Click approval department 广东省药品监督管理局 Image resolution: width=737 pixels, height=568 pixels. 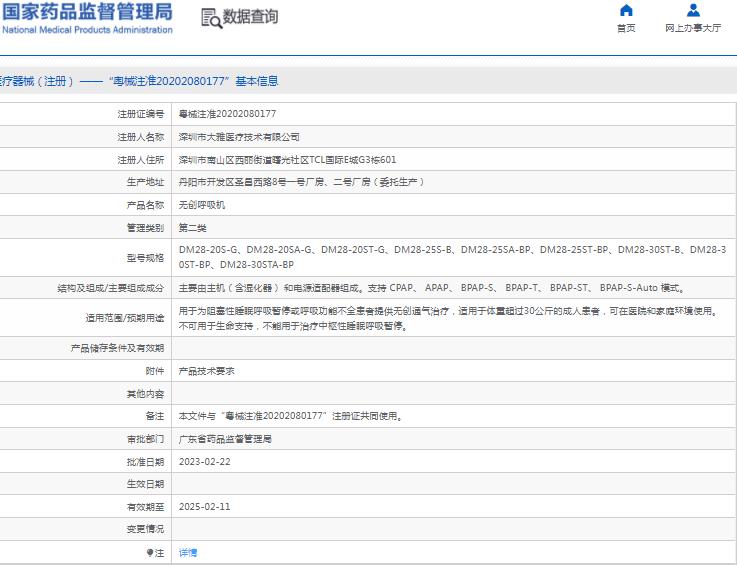(225, 439)
